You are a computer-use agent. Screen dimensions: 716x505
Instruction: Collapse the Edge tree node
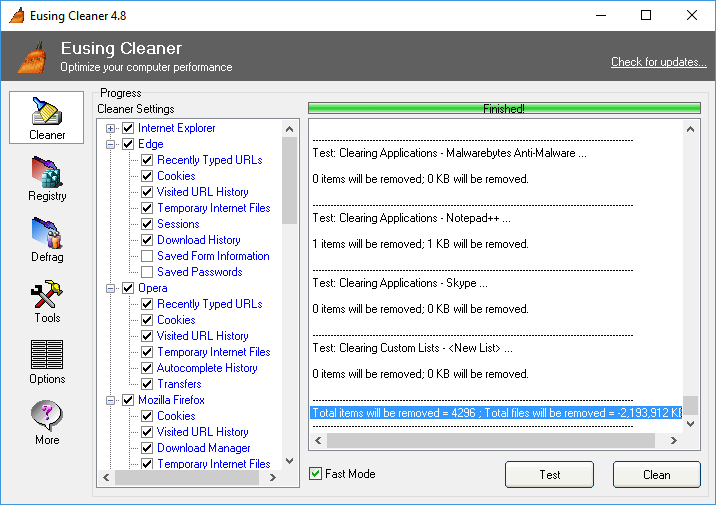[111, 144]
